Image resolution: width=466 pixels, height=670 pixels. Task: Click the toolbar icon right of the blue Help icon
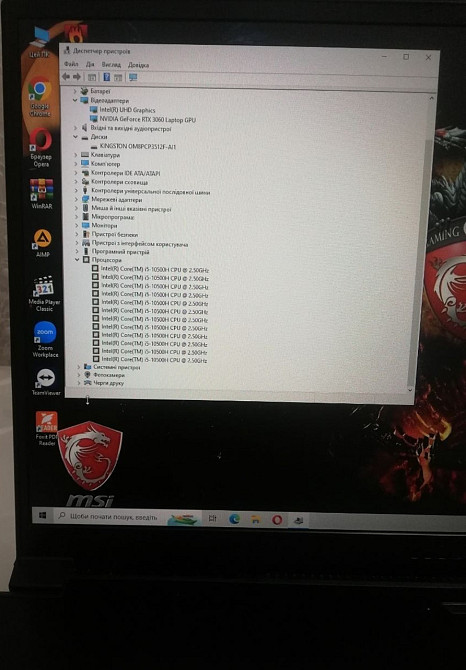point(118,77)
